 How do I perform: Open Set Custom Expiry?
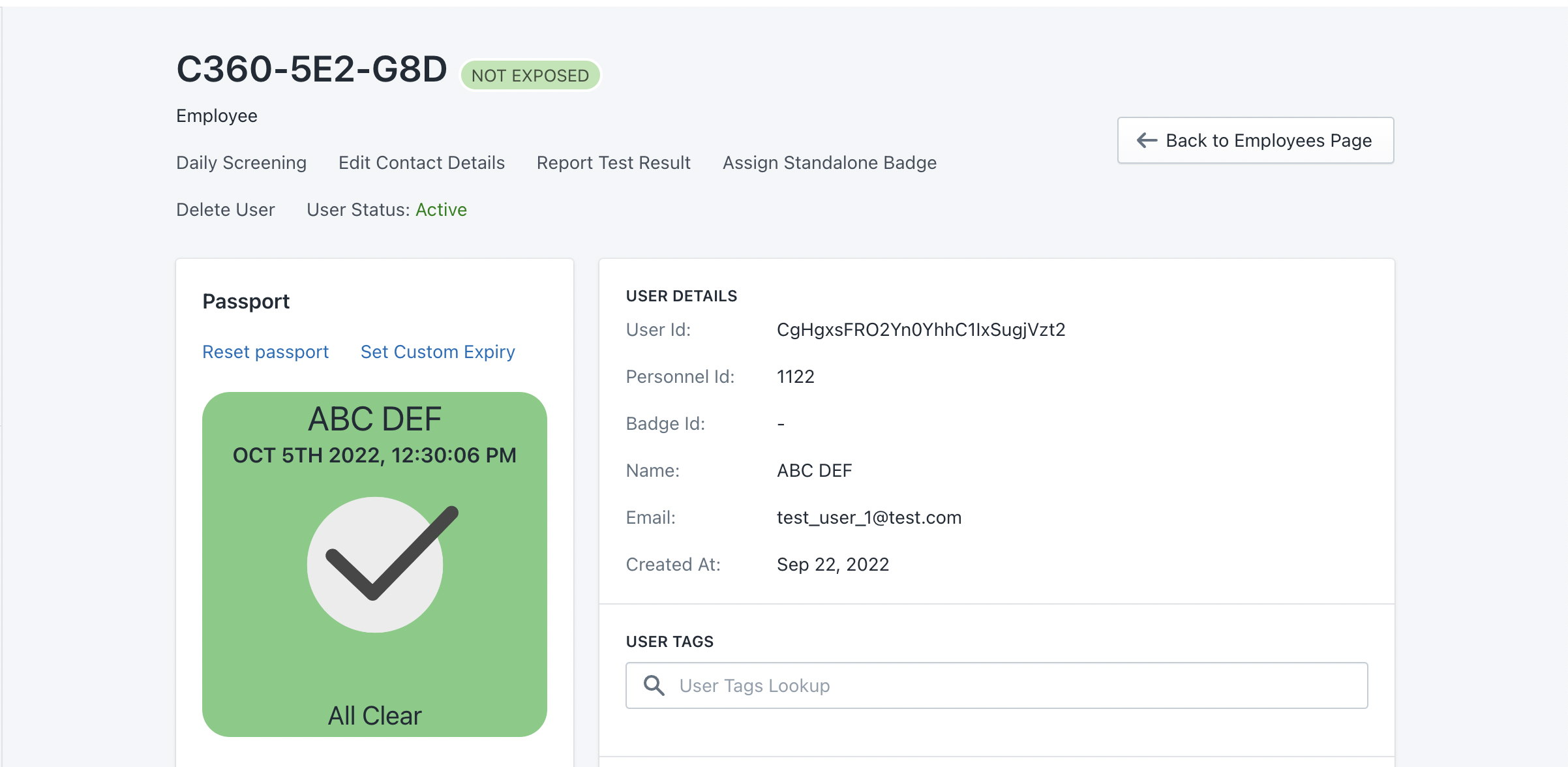[438, 352]
